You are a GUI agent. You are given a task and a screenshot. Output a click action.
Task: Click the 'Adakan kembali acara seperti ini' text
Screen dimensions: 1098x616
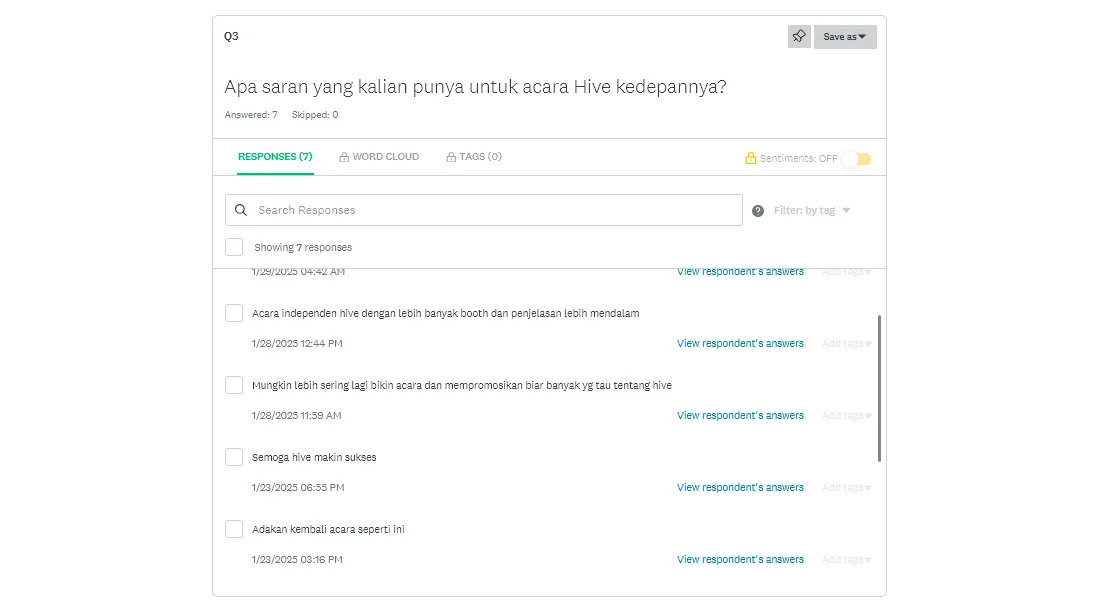click(328, 530)
